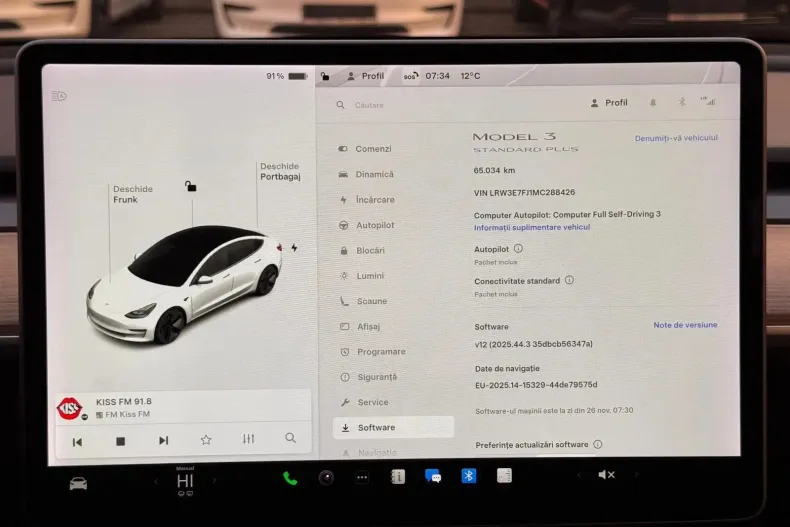Viewport: 790px width, 527px height.
Task: Decrease volume with left chevron
Action: [578, 475]
